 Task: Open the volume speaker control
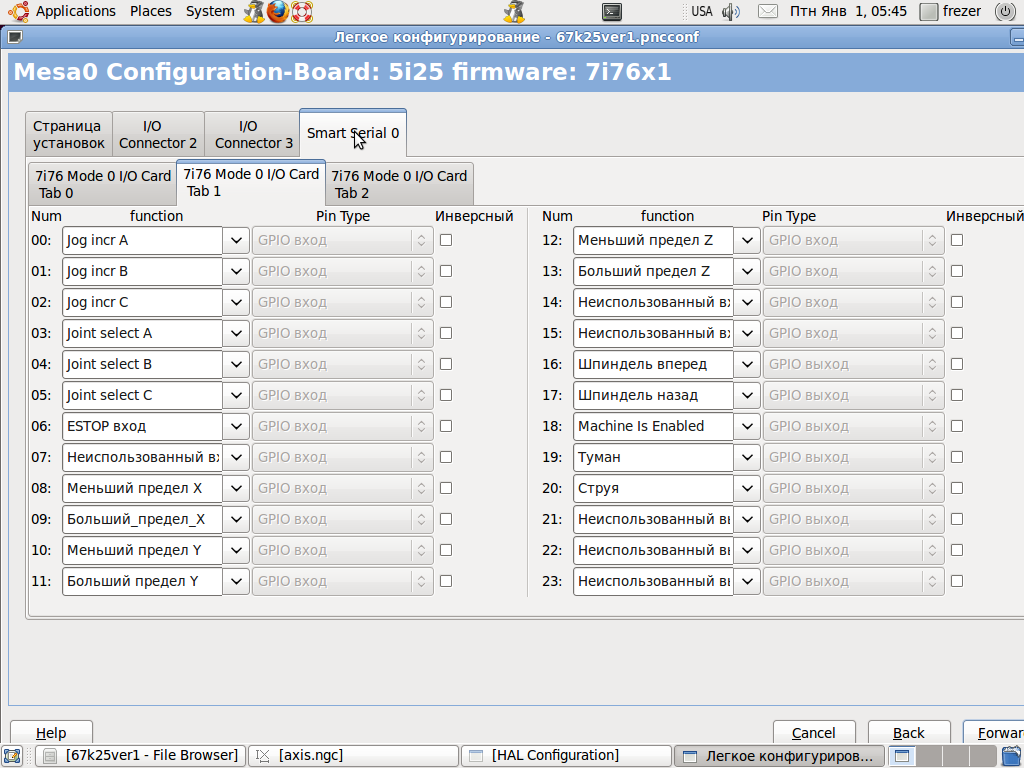click(x=731, y=11)
